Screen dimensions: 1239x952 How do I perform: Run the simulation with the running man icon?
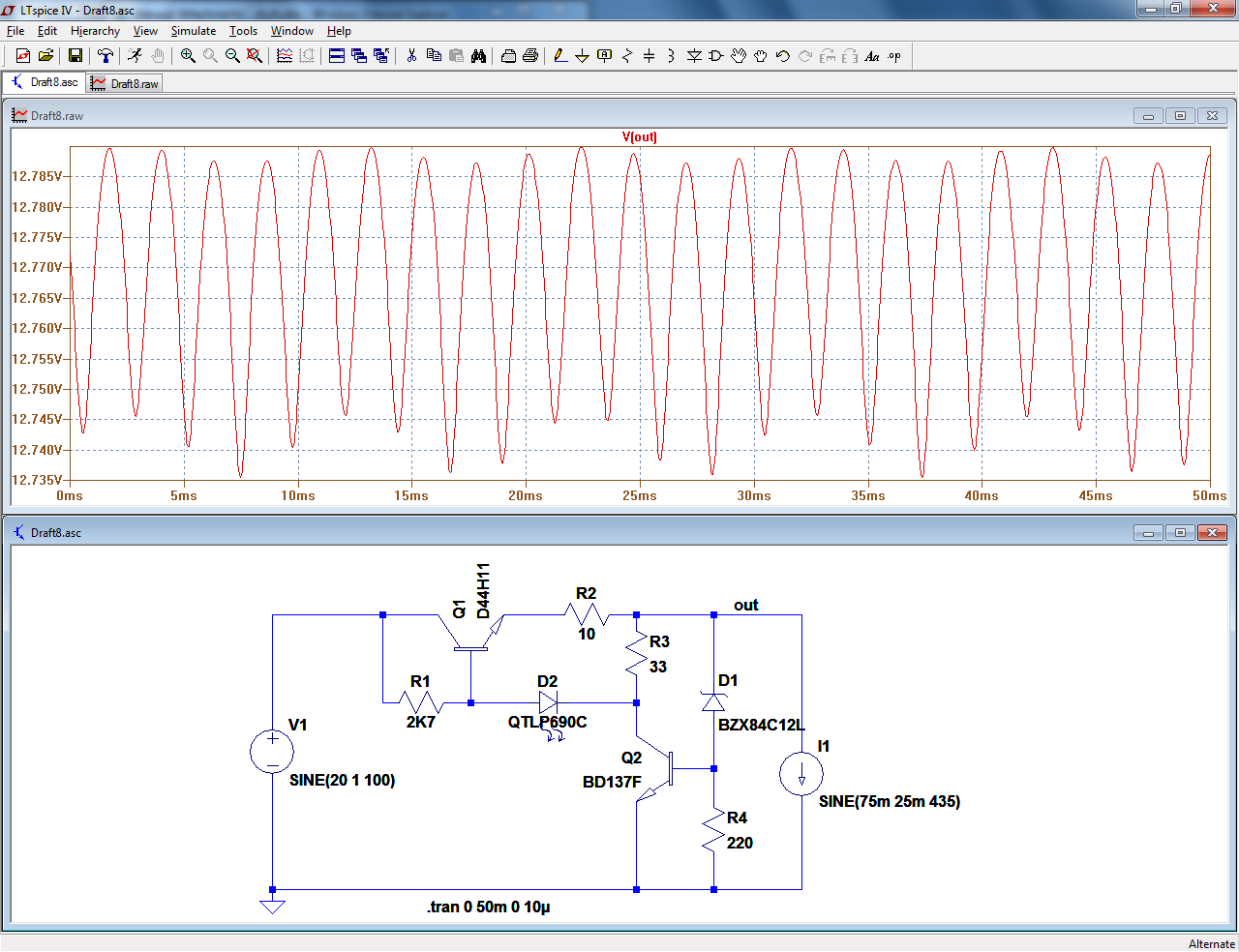(136, 56)
